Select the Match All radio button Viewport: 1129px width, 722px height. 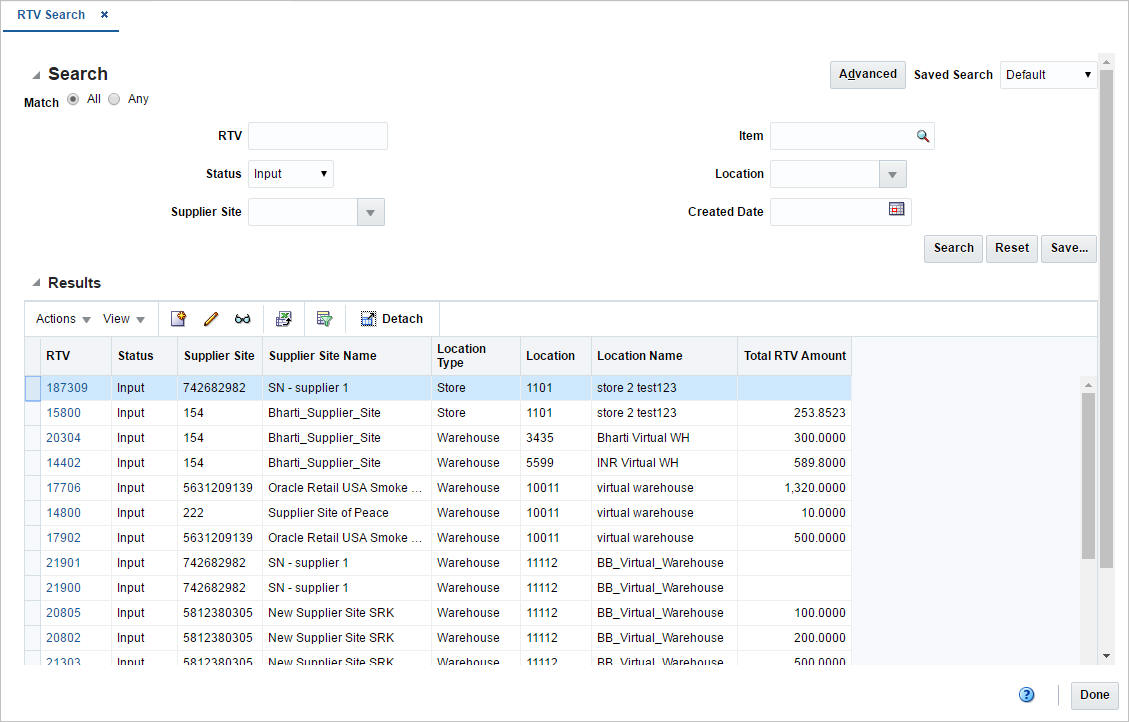point(73,98)
